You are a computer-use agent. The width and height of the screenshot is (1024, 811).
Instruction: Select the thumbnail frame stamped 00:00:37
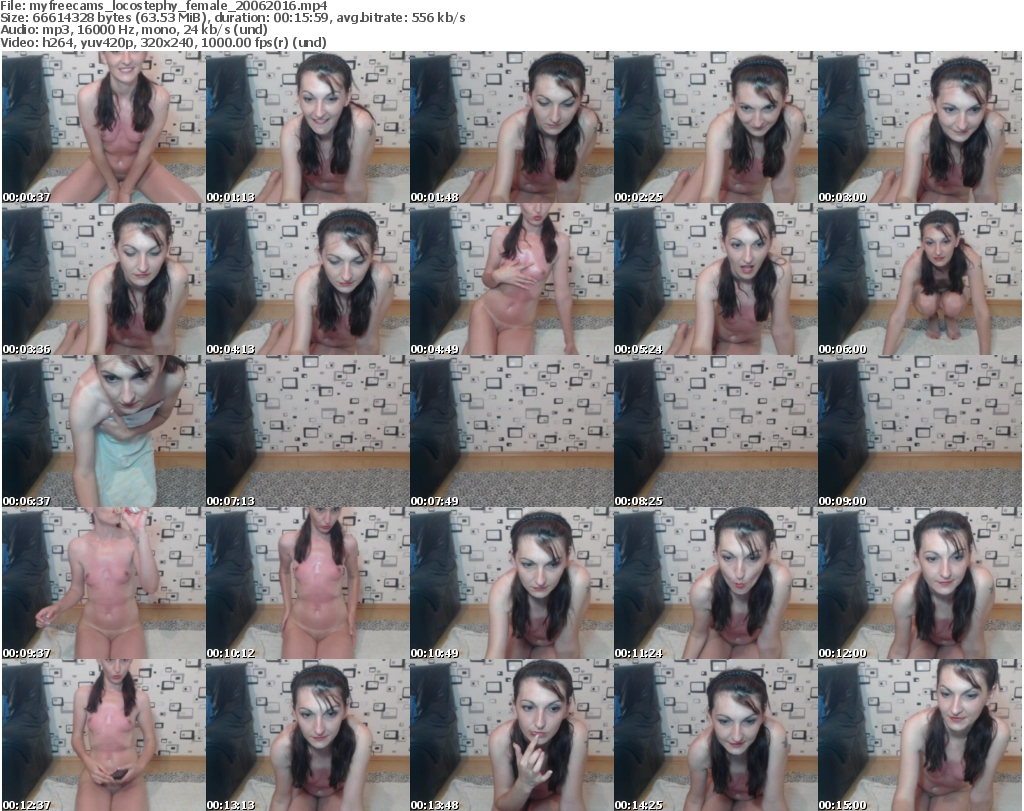[103, 127]
